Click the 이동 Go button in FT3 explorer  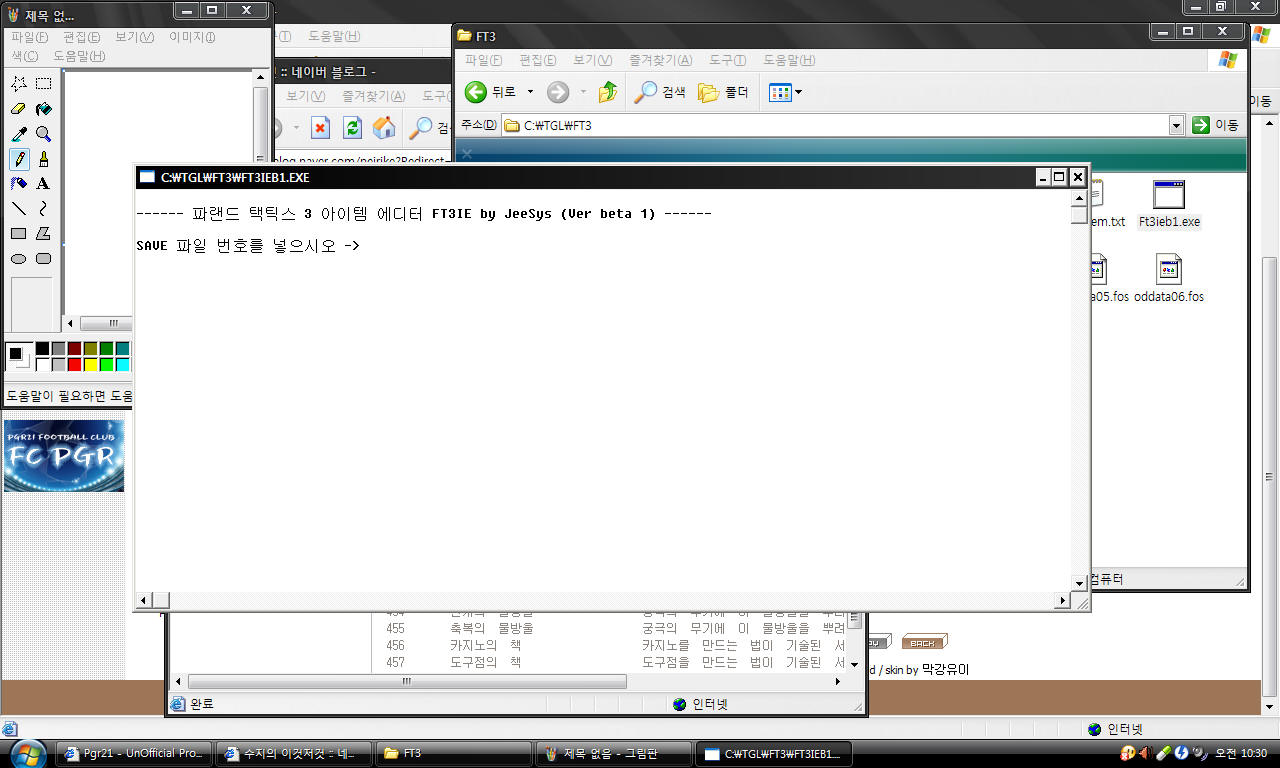click(1216, 125)
